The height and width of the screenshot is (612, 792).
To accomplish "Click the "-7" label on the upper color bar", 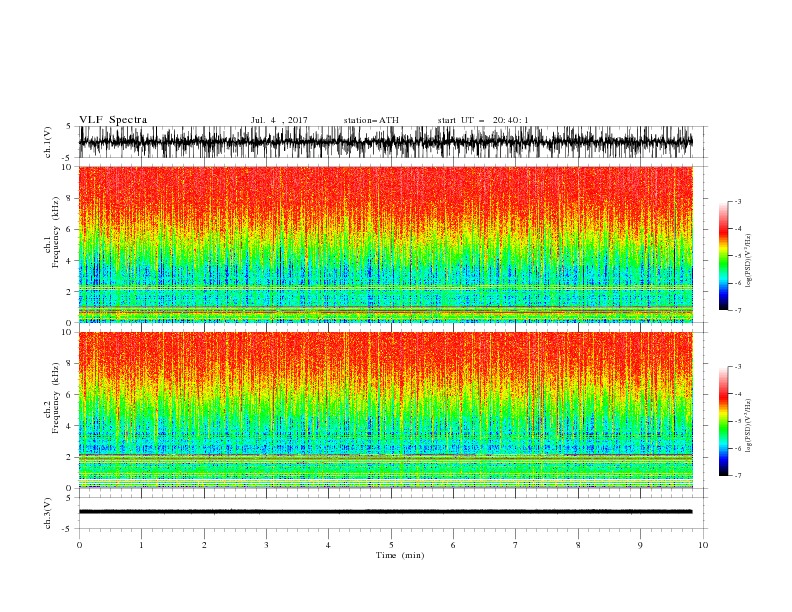I will 738,310.
